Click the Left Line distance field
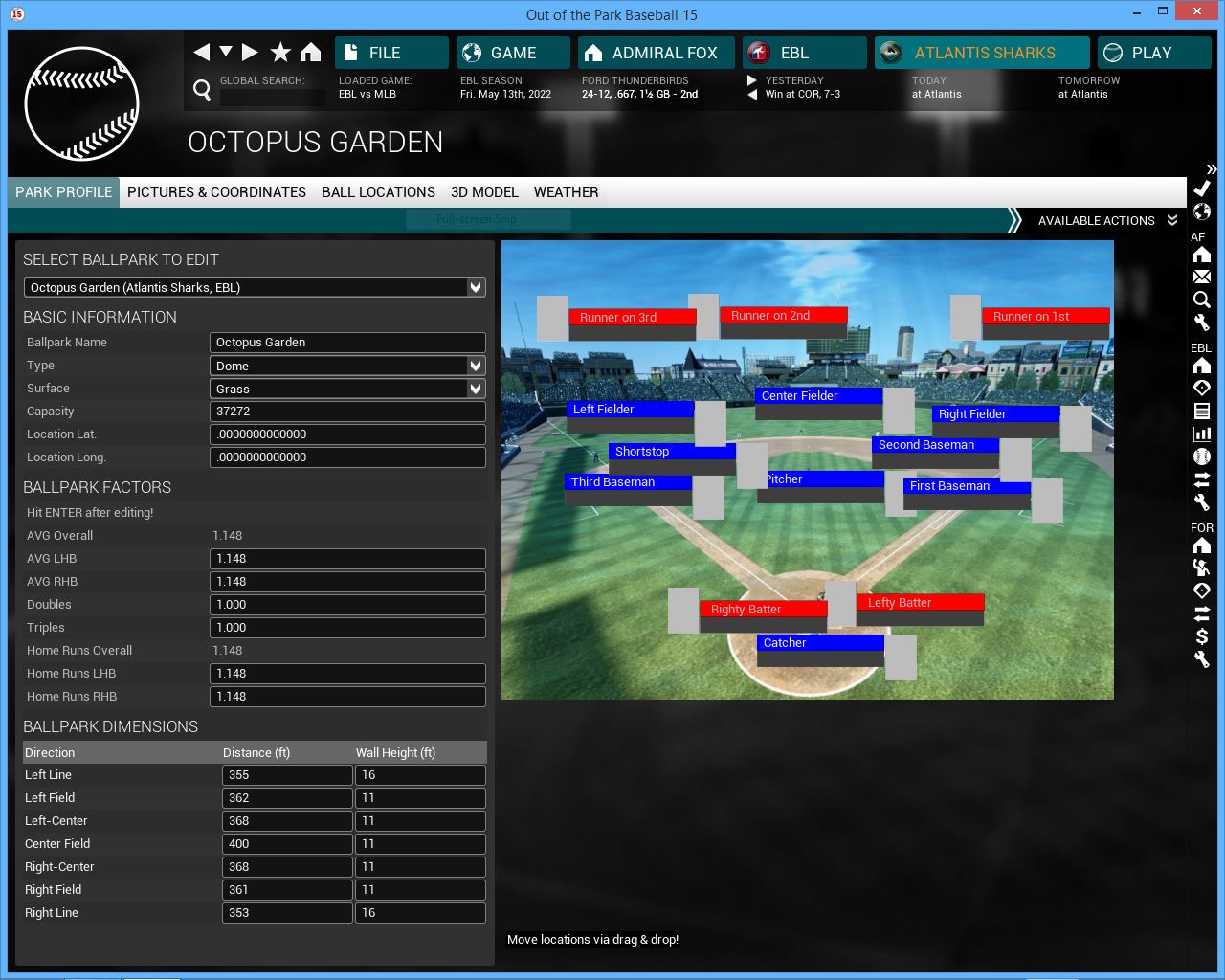 (287, 775)
